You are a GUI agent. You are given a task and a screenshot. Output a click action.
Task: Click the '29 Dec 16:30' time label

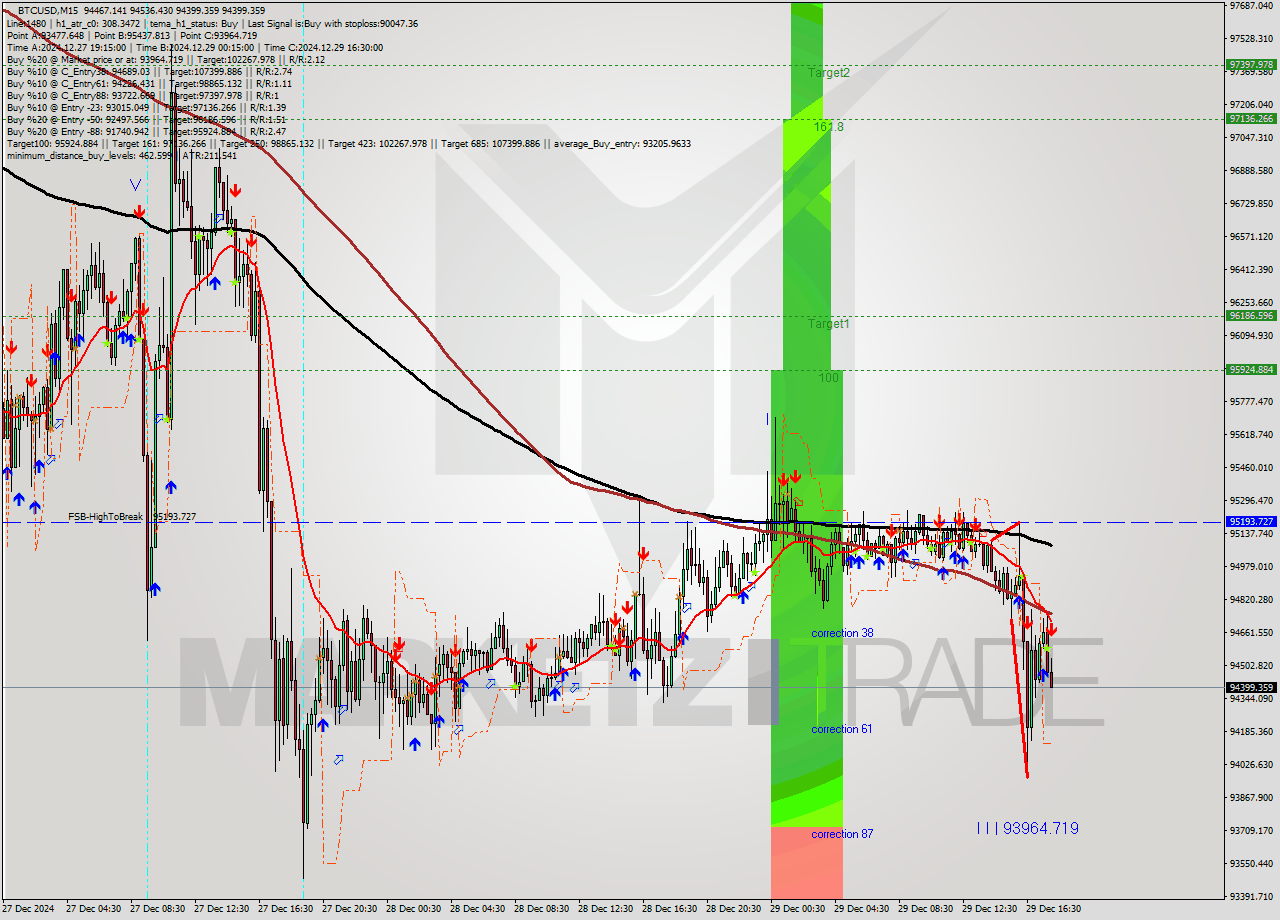[1052, 909]
